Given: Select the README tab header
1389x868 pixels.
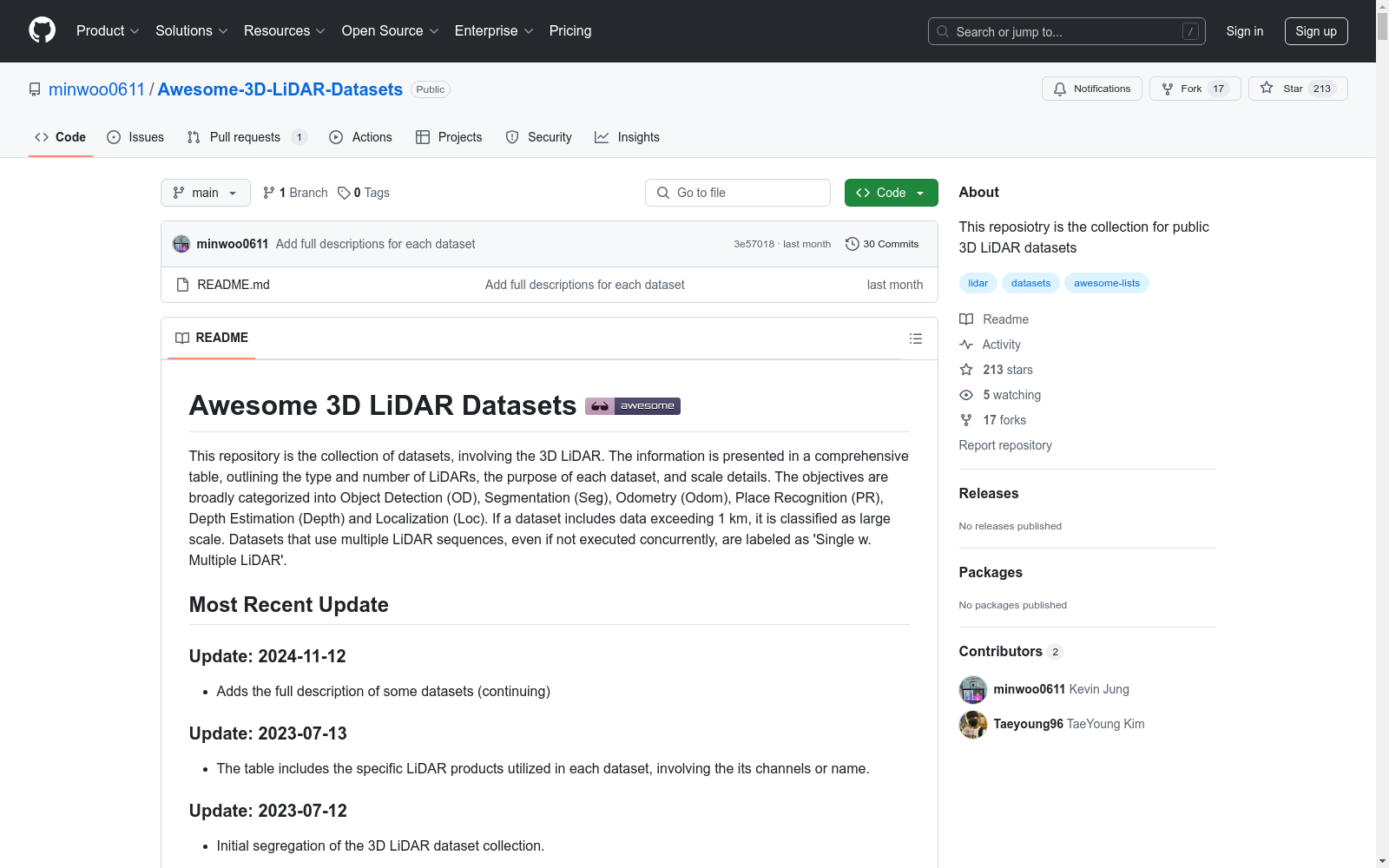Looking at the screenshot, I should pyautogui.click(x=212, y=338).
